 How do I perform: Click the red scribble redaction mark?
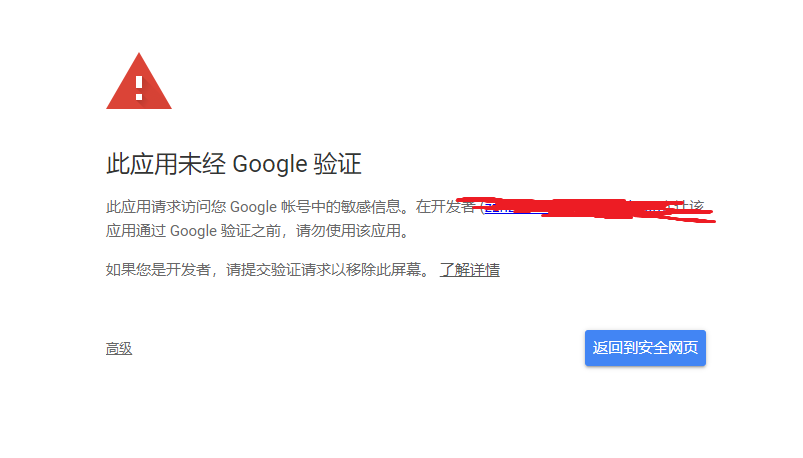coord(586,209)
